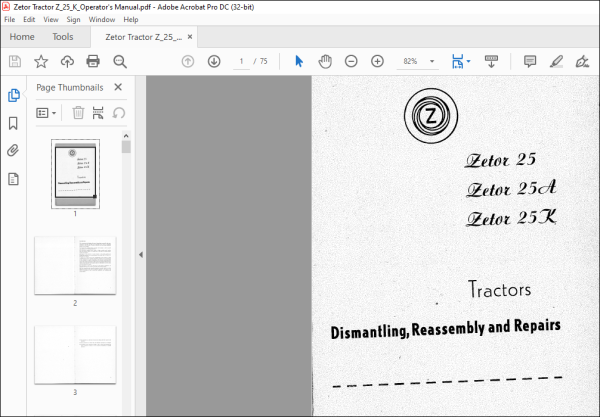Select the Highlight text pen
Viewport: 600px width, 417px height.
tap(556, 61)
